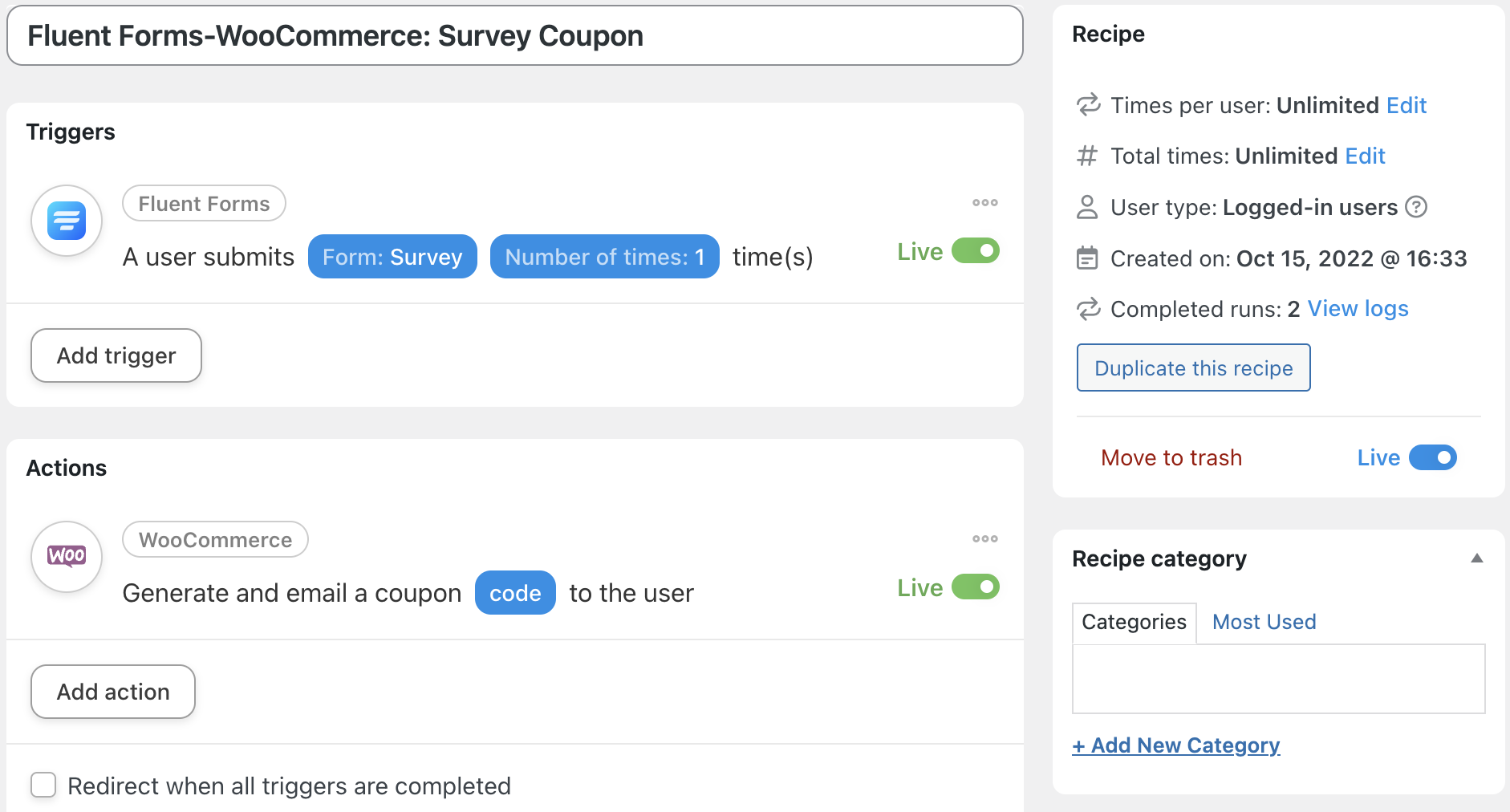Image resolution: width=1510 pixels, height=812 pixels.
Task: Click the Recipe category heading text
Action: pyautogui.click(x=1159, y=558)
